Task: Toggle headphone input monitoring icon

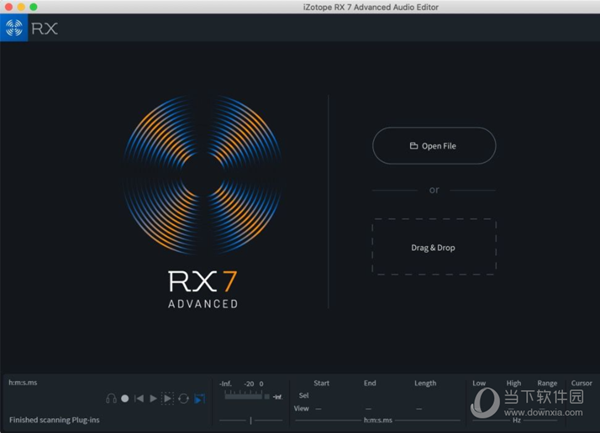Action: pos(111,399)
